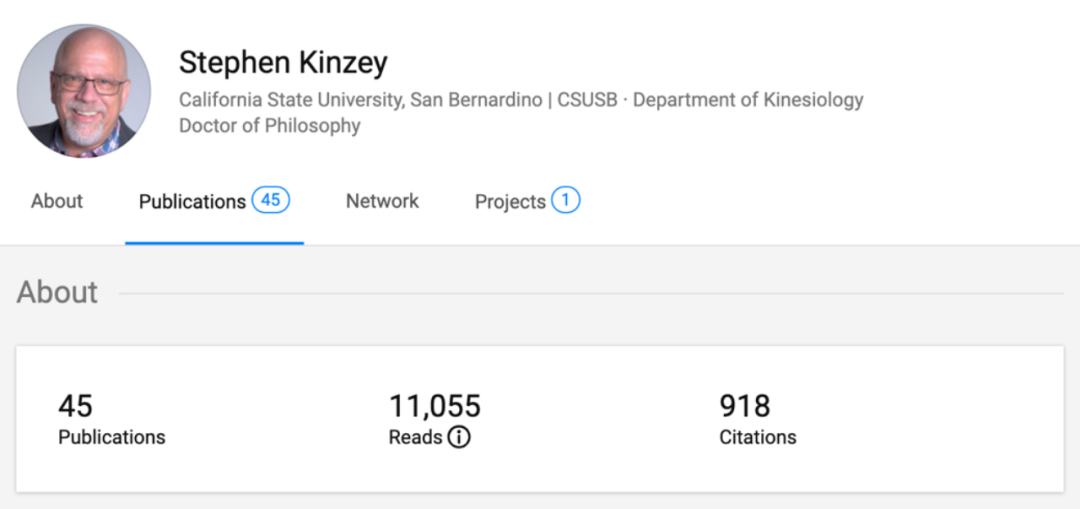Click the 45 badge on Publications tab
This screenshot has width=1080, height=509.
(x=270, y=200)
